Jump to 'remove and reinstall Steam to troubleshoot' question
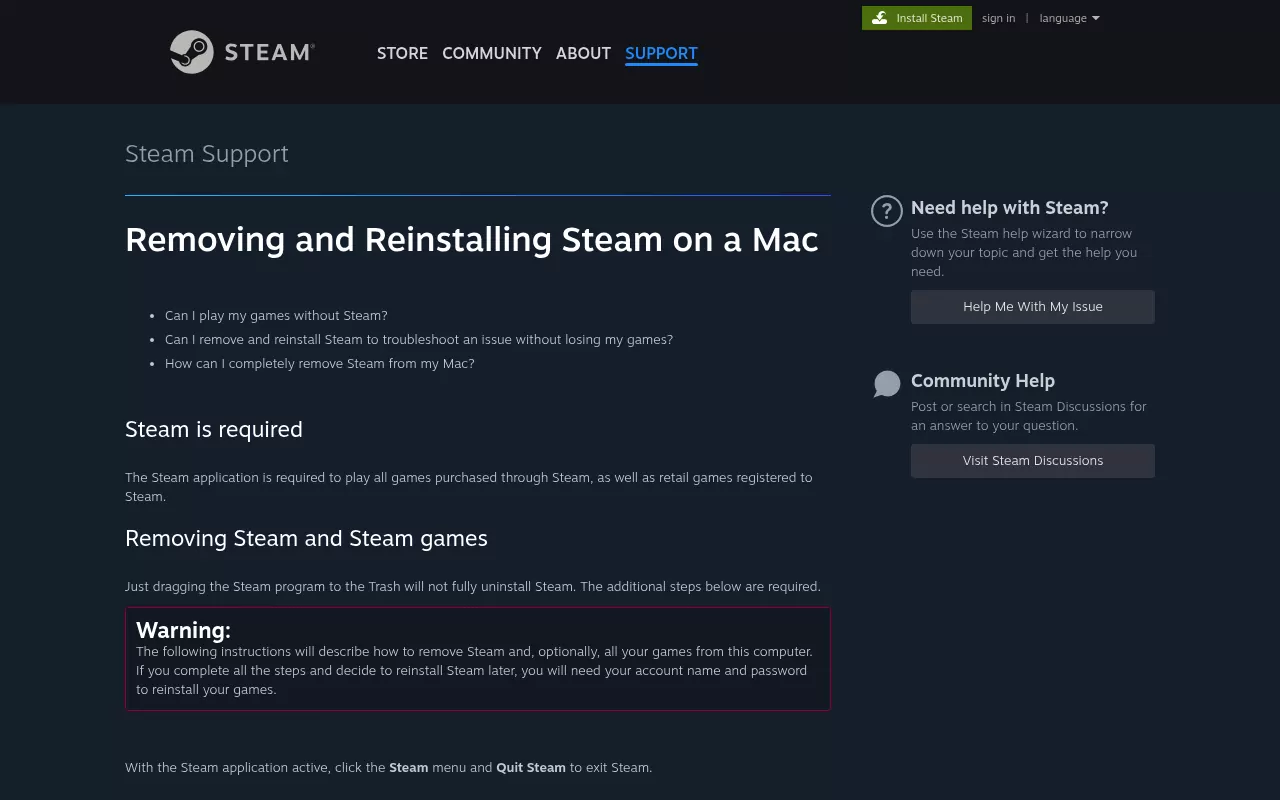The height and width of the screenshot is (800, 1280). pos(419,339)
